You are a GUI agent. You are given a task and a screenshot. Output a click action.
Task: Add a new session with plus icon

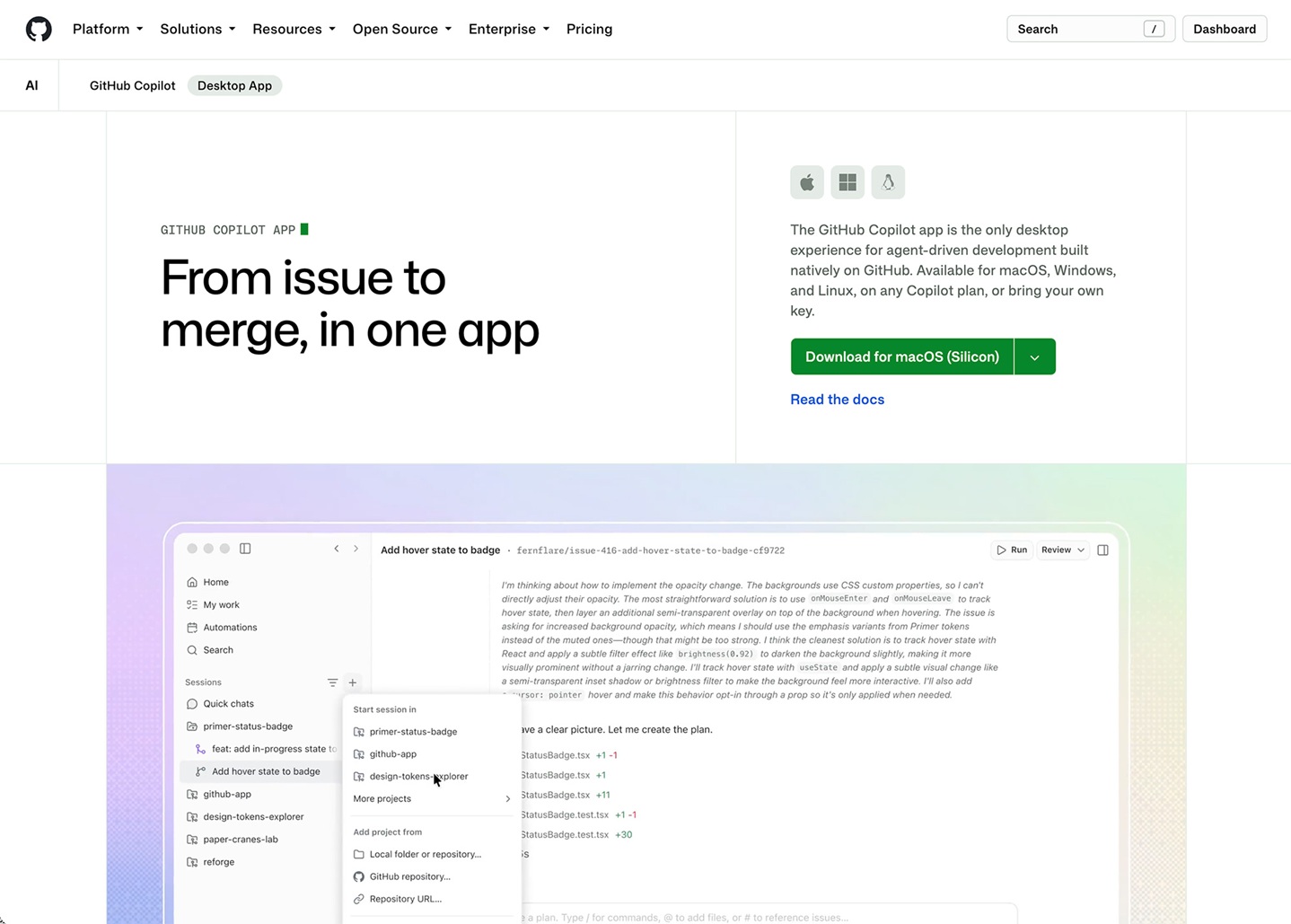[353, 682]
